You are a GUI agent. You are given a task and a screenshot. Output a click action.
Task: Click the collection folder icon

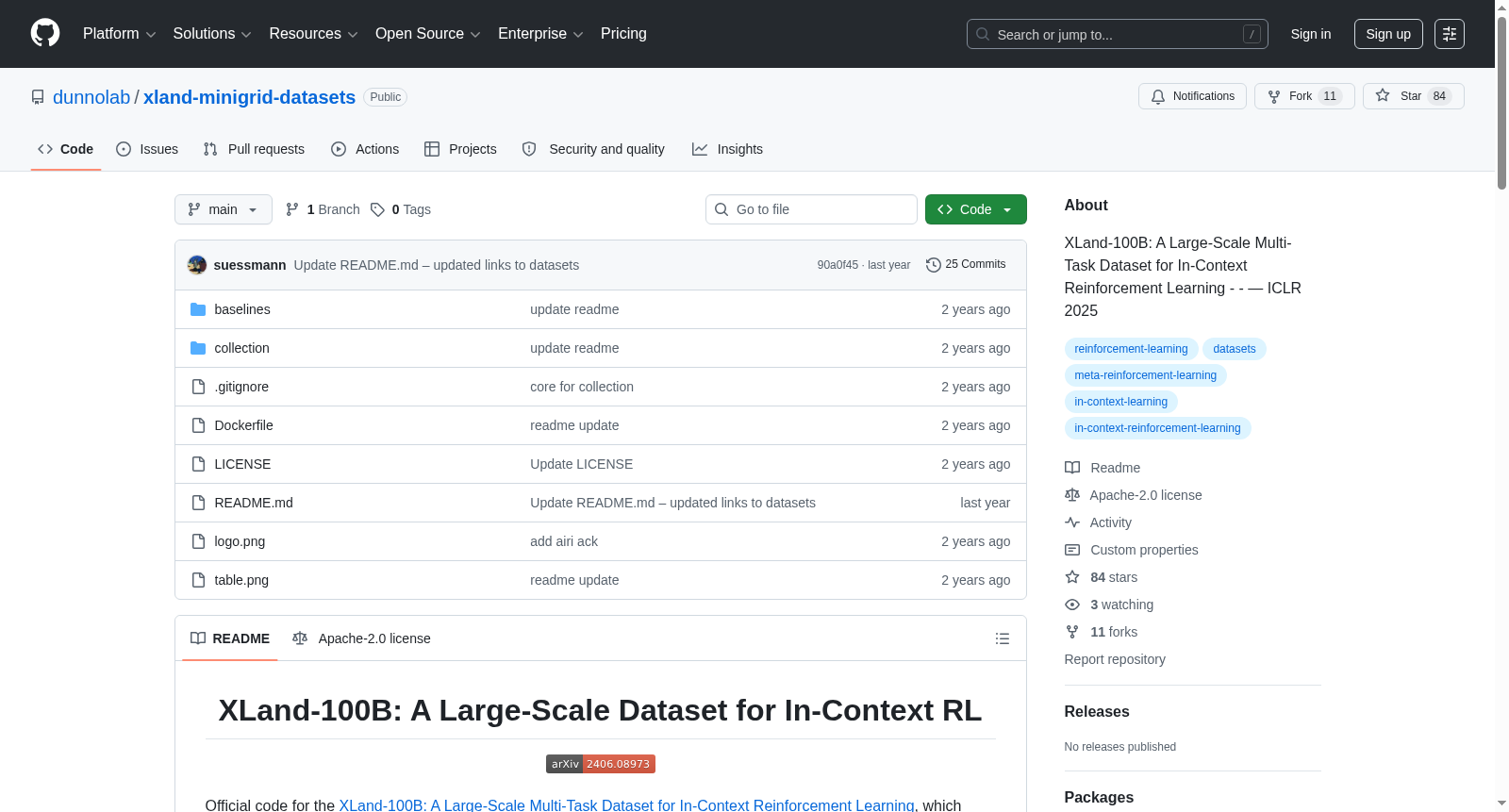point(198,348)
